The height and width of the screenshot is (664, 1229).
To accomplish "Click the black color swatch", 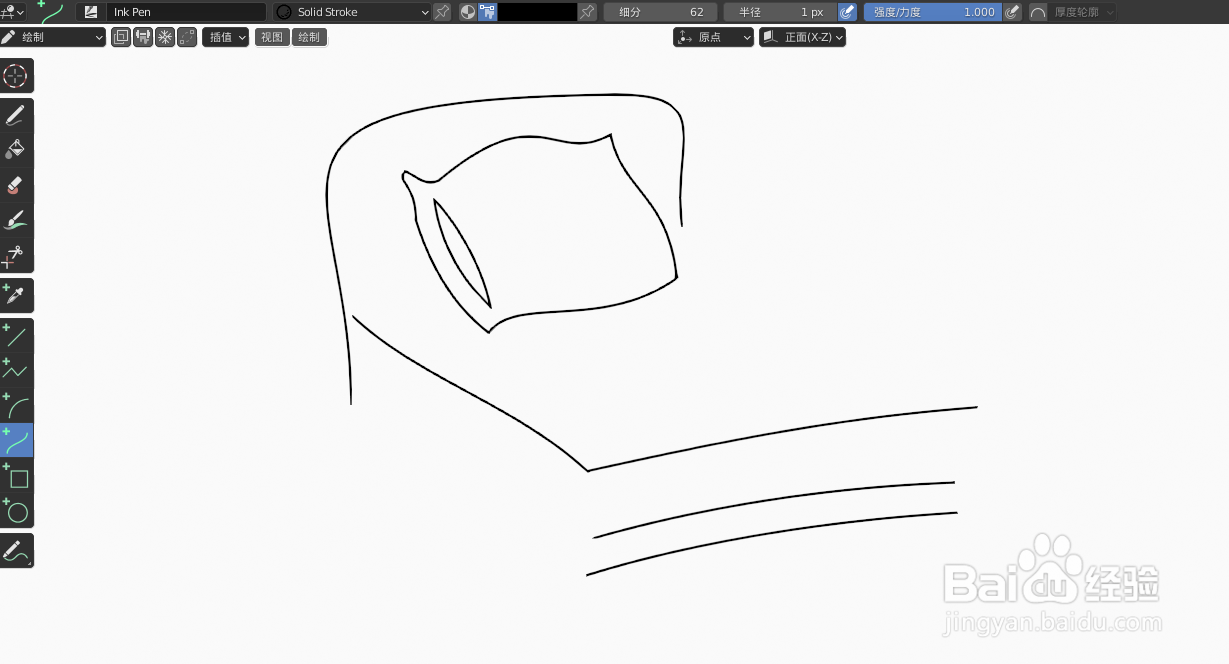I will pyautogui.click(x=538, y=12).
